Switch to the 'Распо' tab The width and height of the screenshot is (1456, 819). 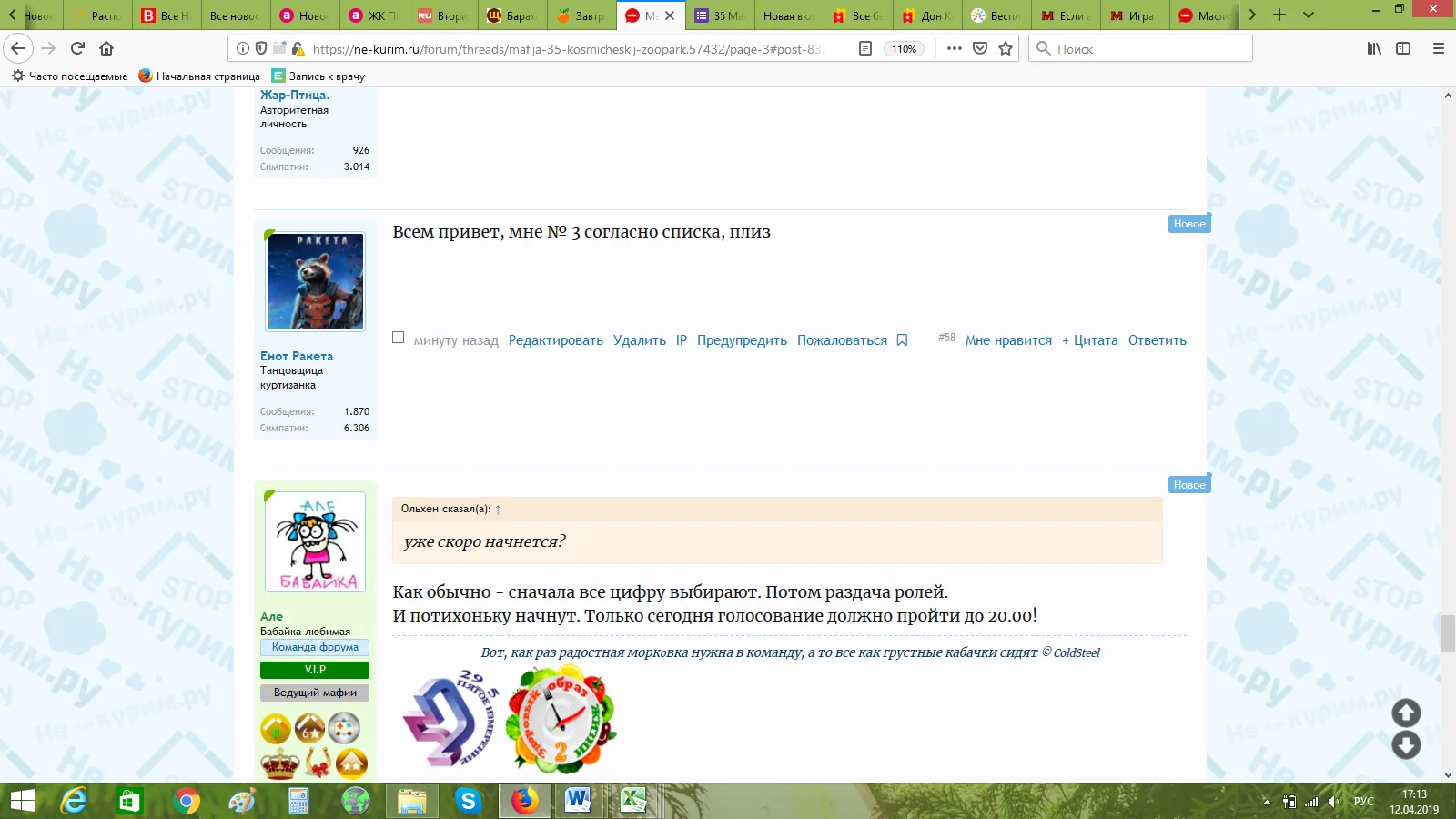pos(97,15)
